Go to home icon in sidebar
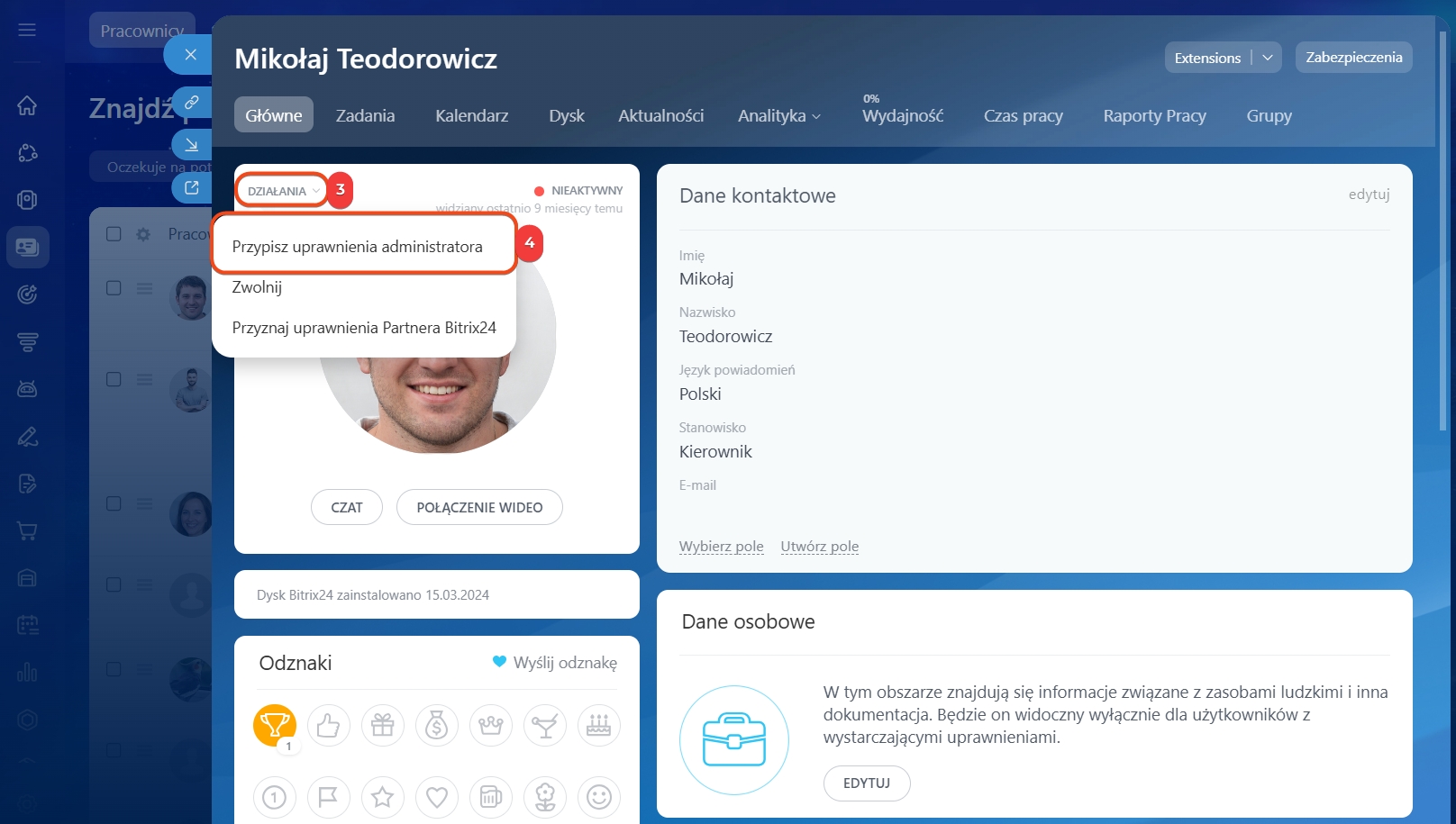 (27, 105)
